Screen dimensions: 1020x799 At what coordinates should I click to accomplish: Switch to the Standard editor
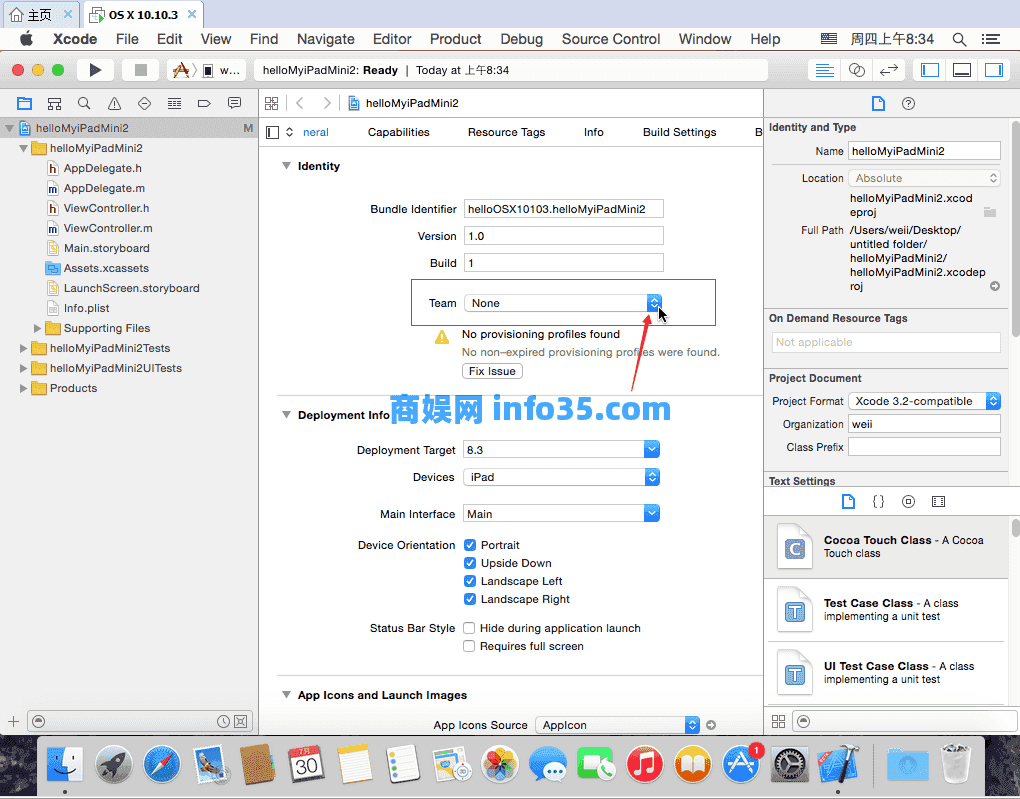(x=825, y=70)
